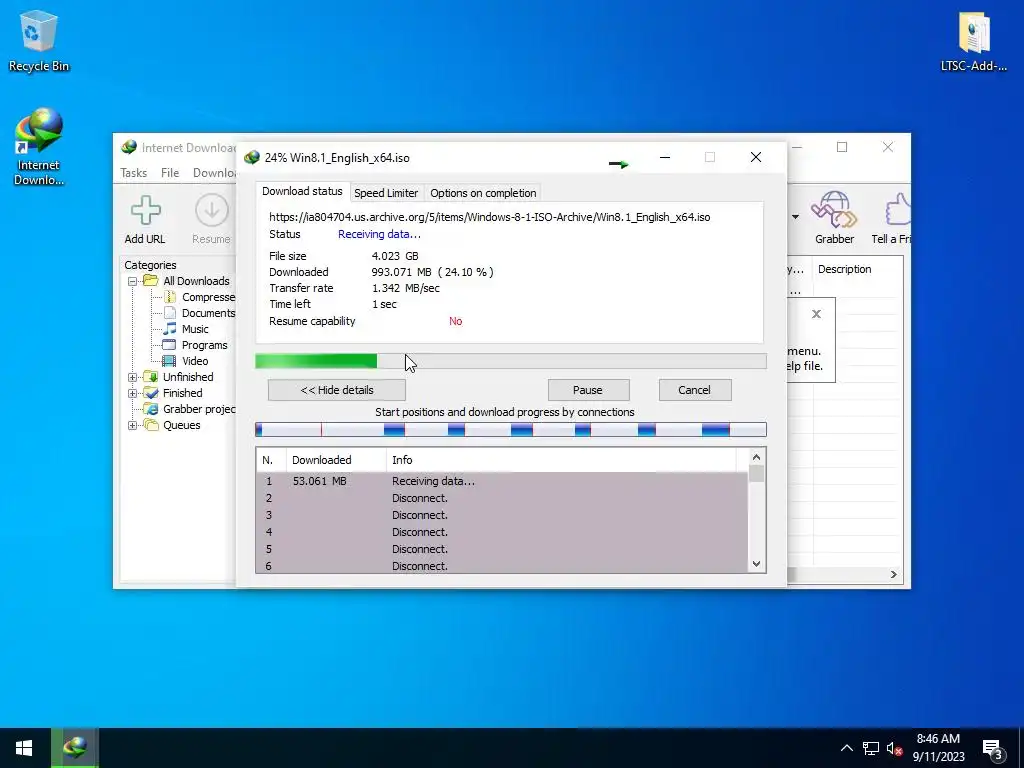The height and width of the screenshot is (768, 1024).
Task: Click the Tell a Friend thumbs-up icon
Action: pos(897,210)
